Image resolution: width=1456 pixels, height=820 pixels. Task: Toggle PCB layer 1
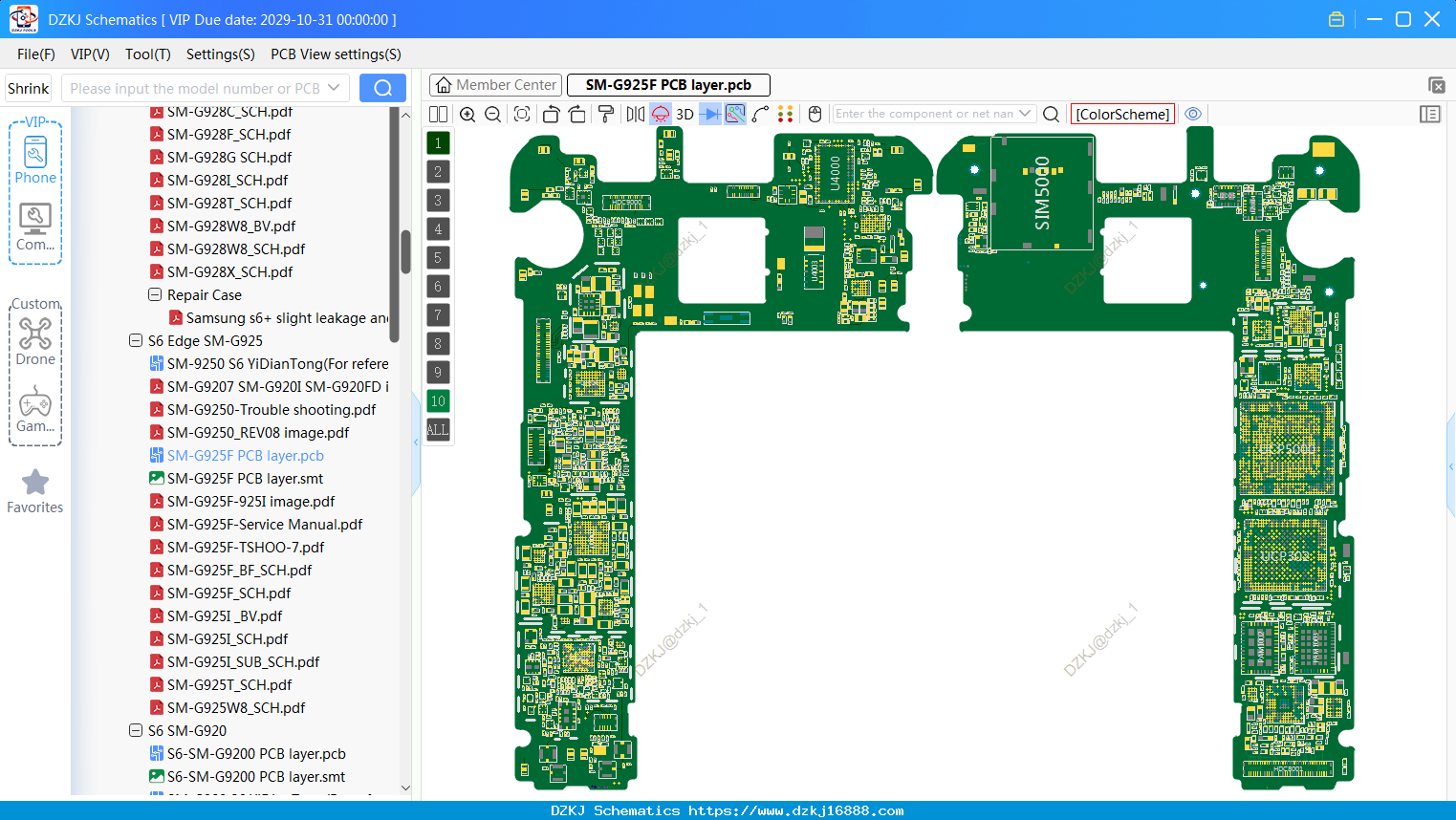click(x=438, y=143)
